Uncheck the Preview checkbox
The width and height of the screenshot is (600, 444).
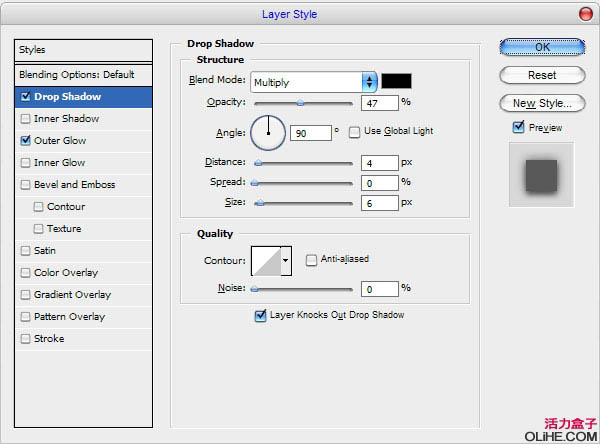(518, 127)
